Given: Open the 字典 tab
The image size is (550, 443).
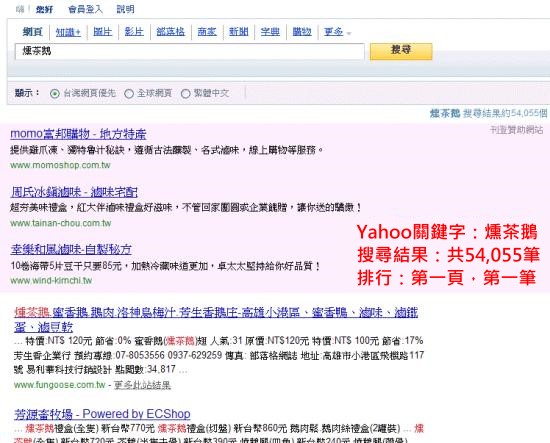Looking at the screenshot, I should click(x=270, y=32).
